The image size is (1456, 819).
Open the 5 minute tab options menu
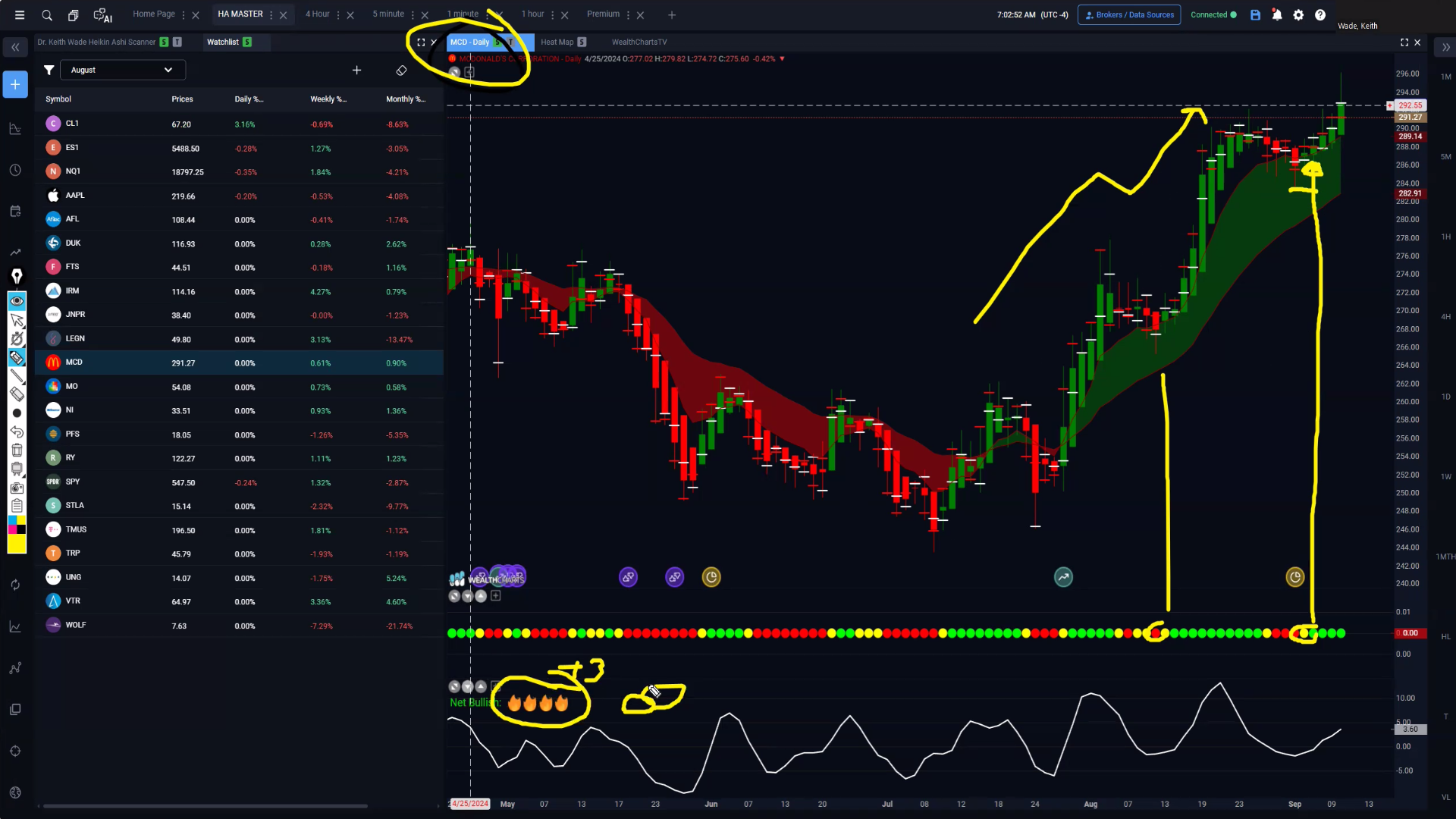(x=413, y=14)
